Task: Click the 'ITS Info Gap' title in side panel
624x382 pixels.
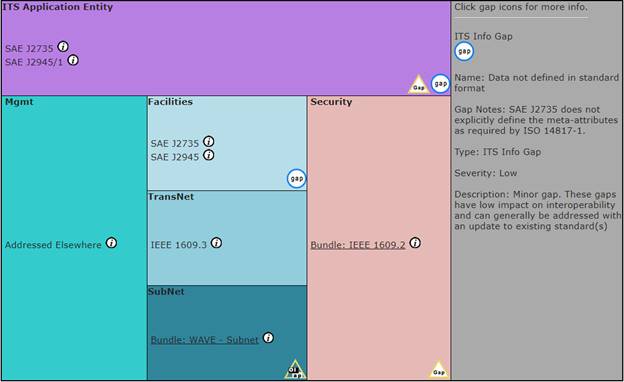Action: 484,36
